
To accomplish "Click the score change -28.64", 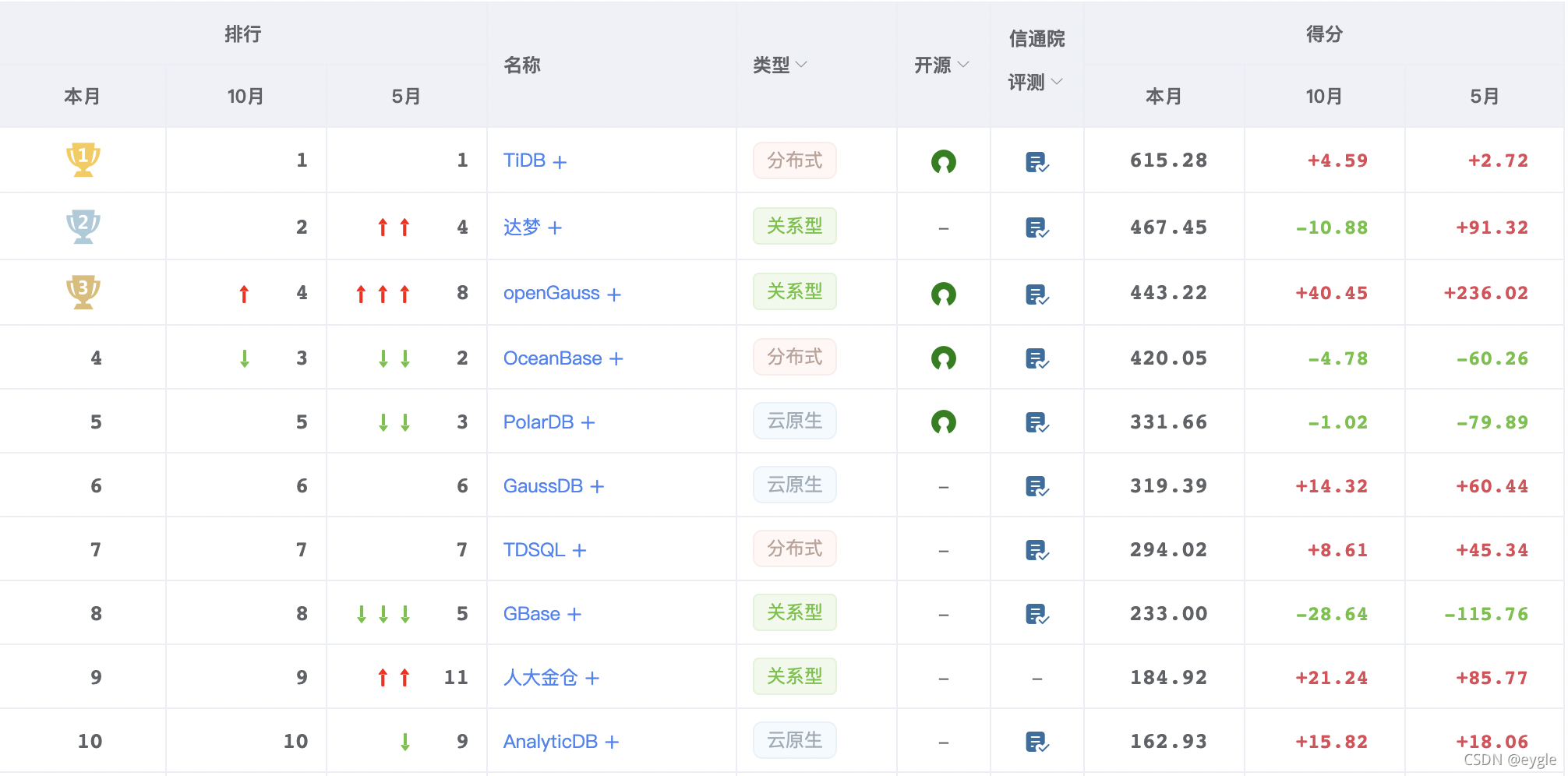I will (1331, 614).
